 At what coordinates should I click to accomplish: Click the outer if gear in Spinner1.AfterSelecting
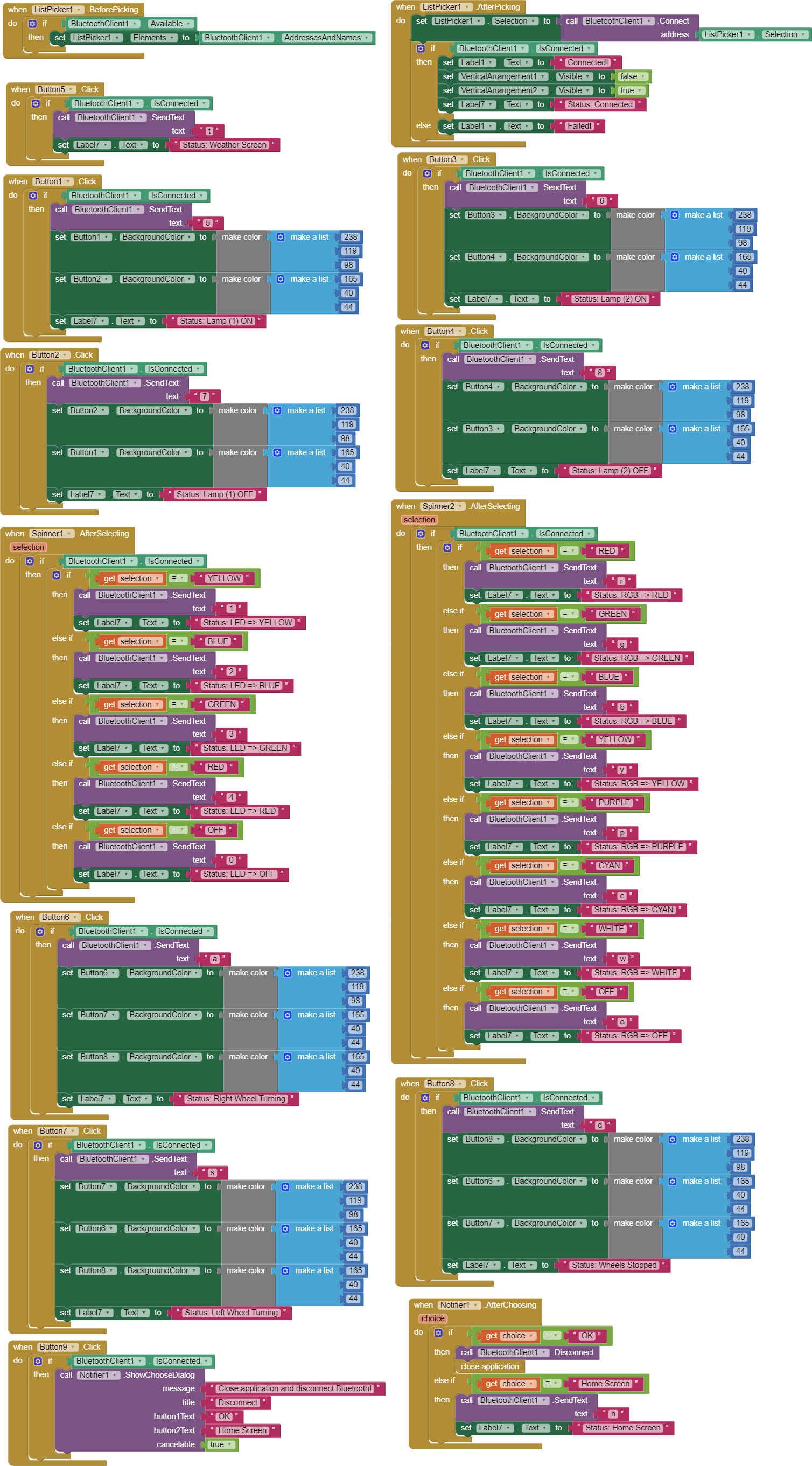(30, 561)
